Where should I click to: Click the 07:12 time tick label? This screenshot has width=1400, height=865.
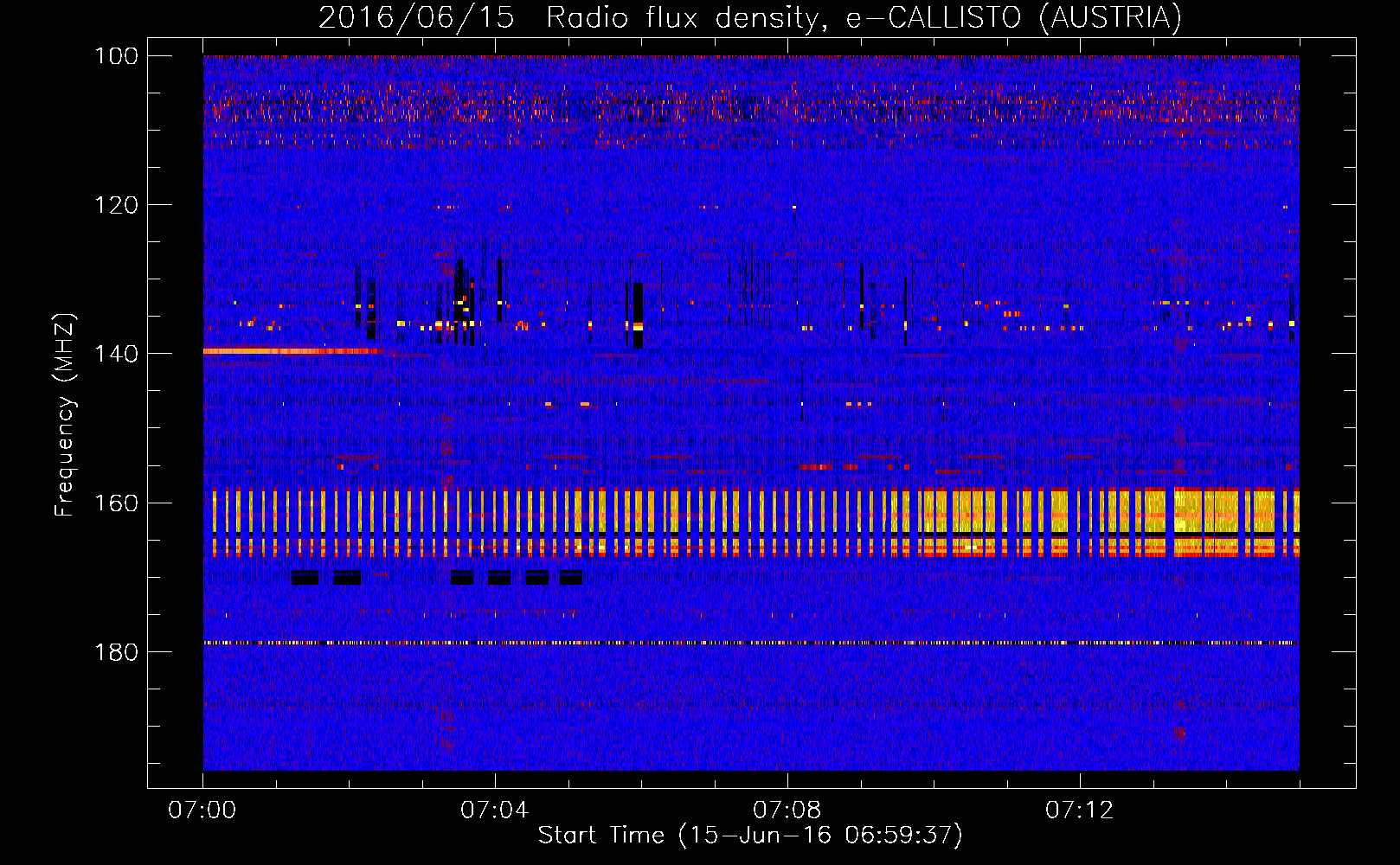[1080, 811]
